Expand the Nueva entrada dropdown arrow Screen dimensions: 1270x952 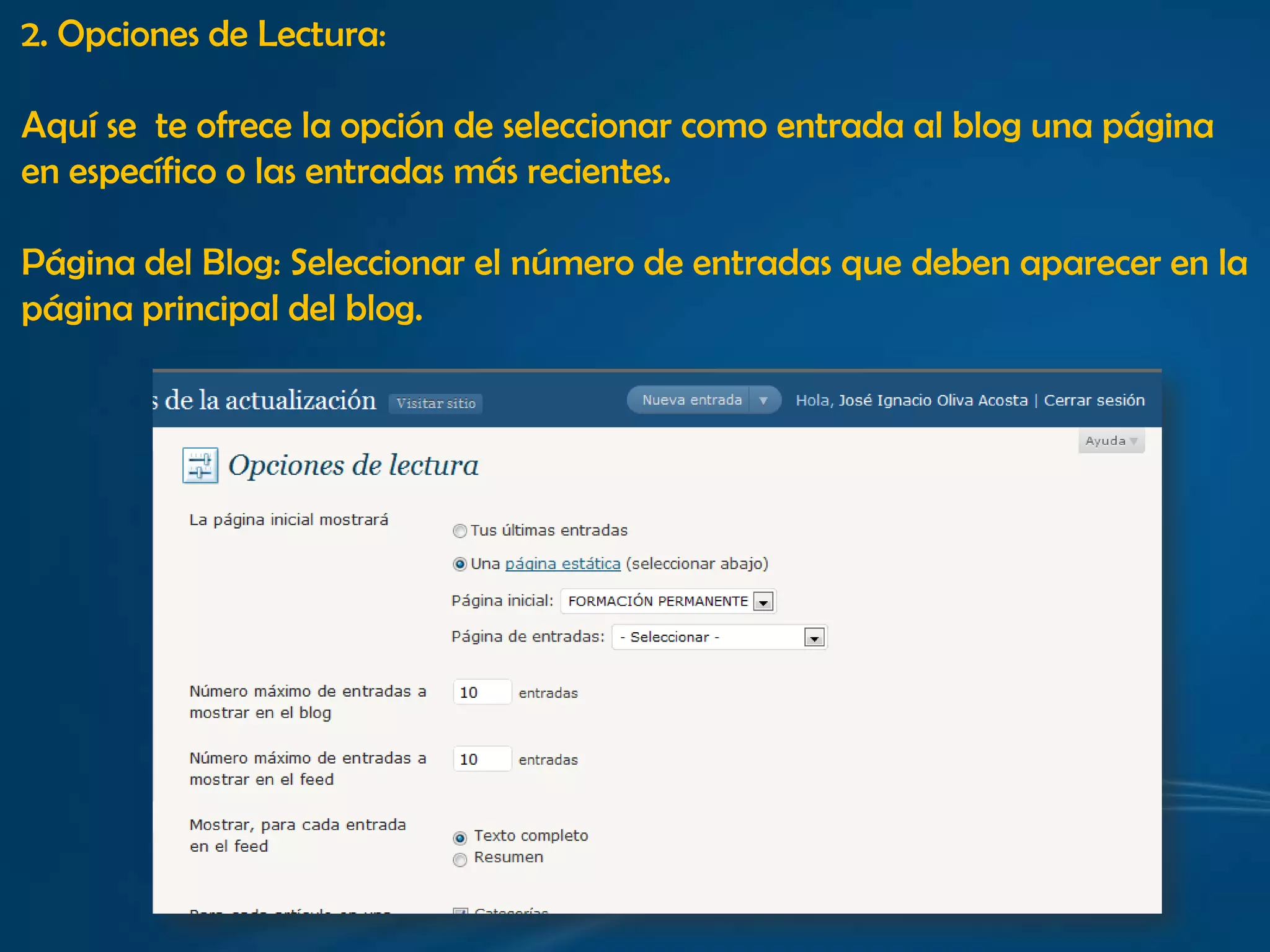coord(764,400)
